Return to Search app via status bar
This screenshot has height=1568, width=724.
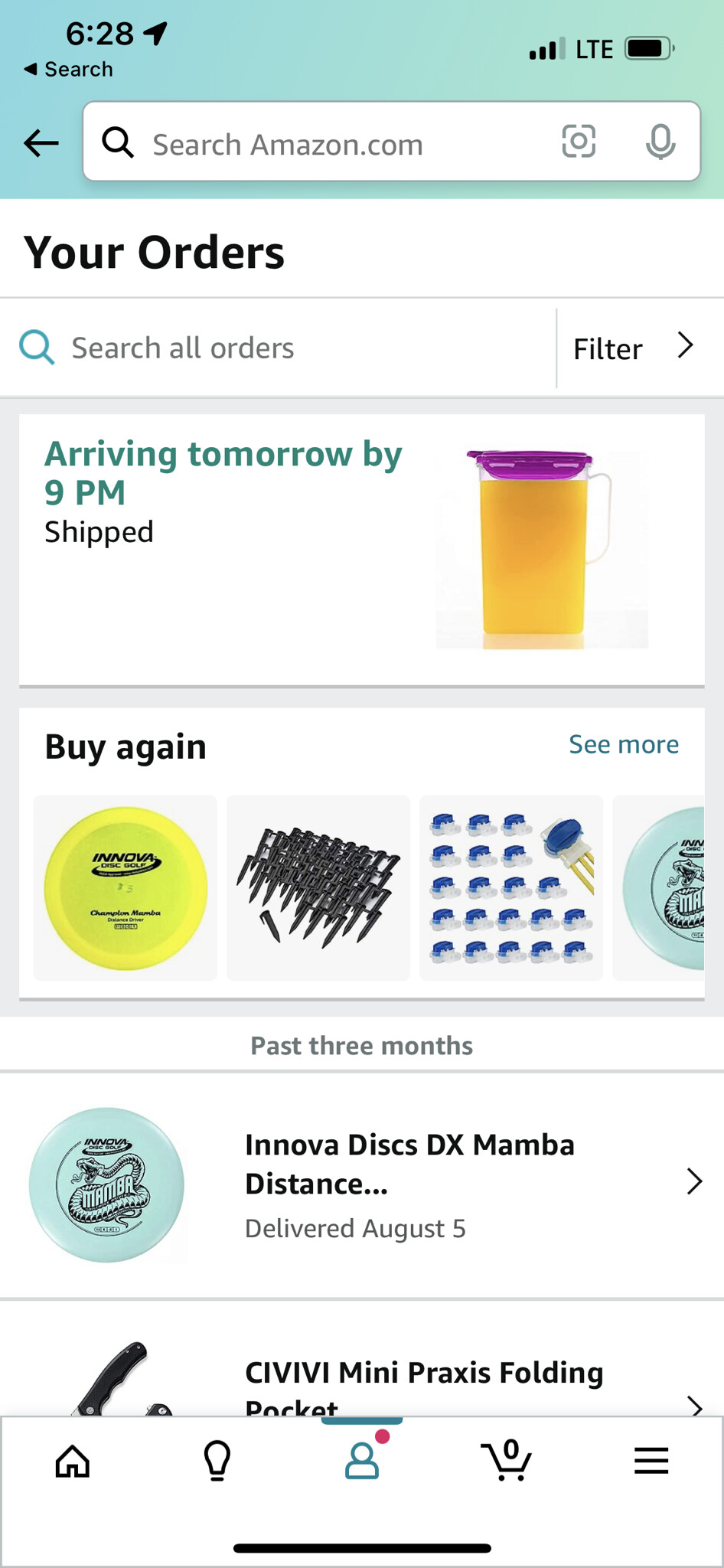click(69, 69)
